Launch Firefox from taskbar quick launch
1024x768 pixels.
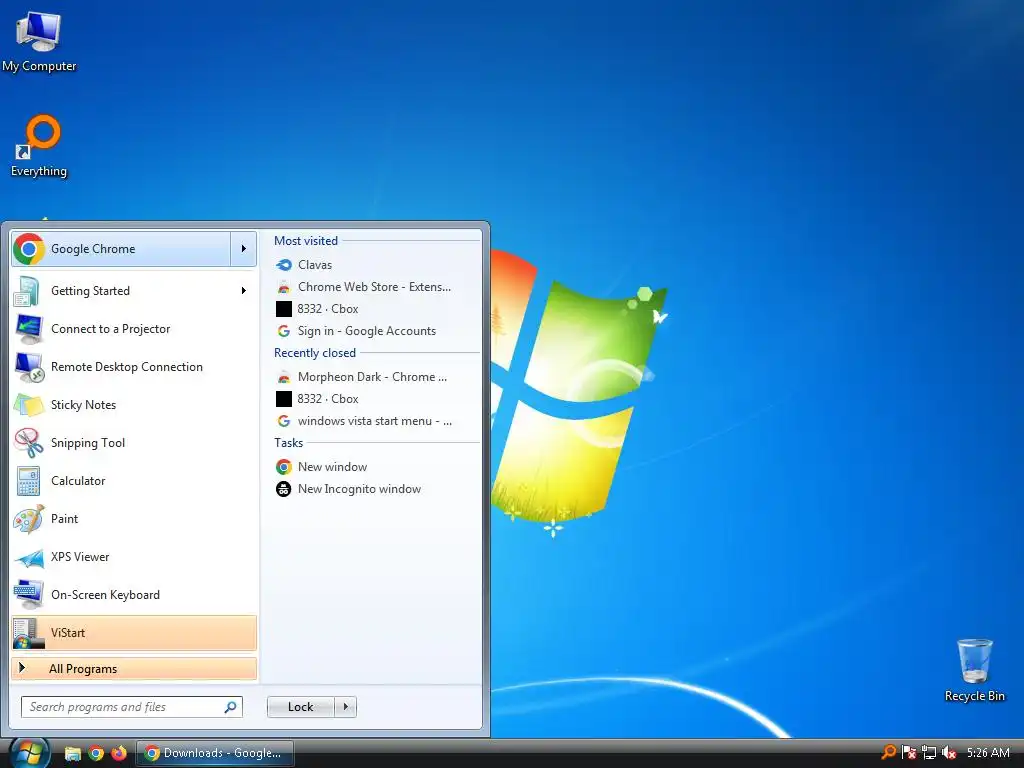(119, 754)
